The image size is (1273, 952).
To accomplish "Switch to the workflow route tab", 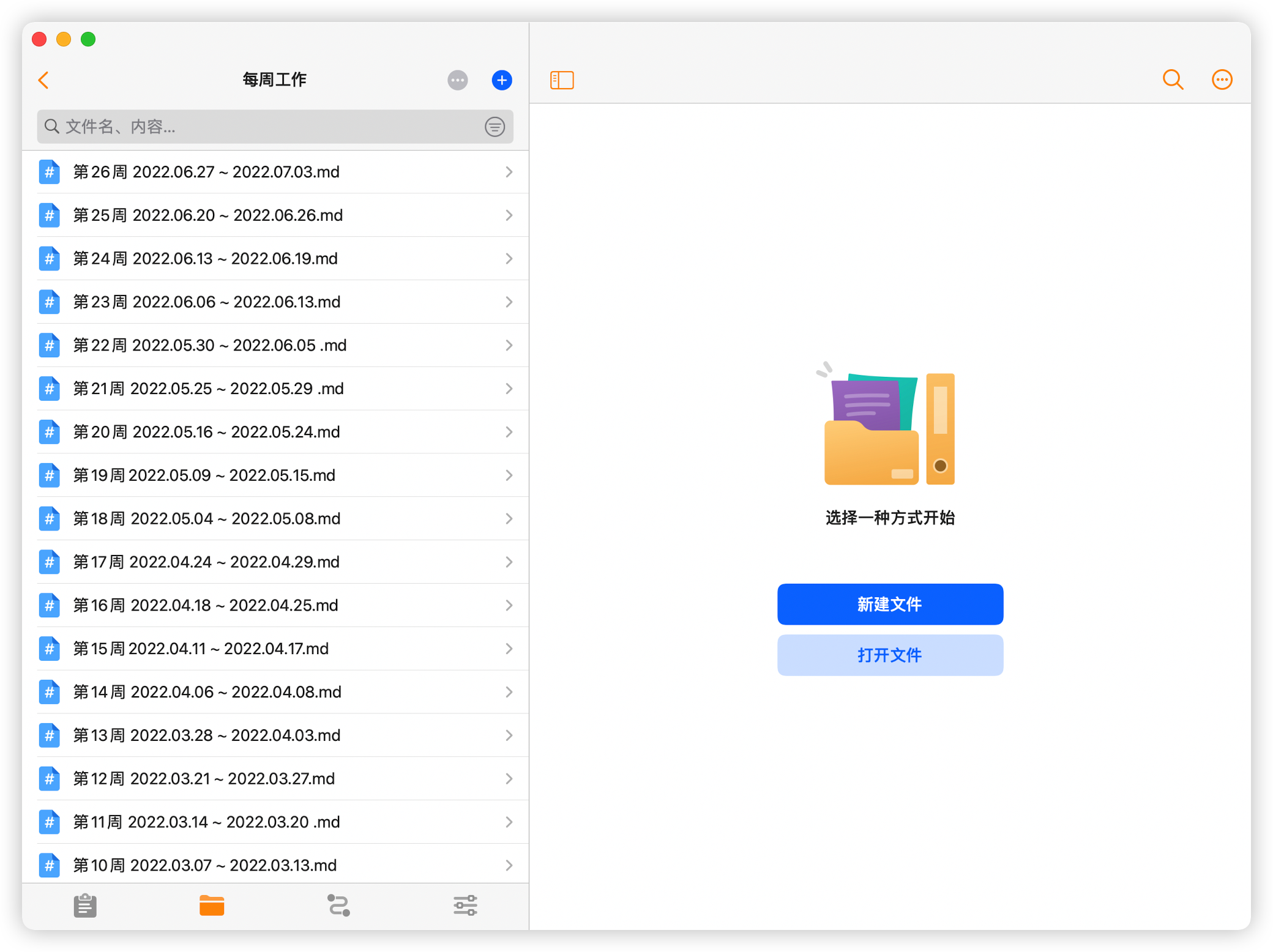I will coord(338,906).
